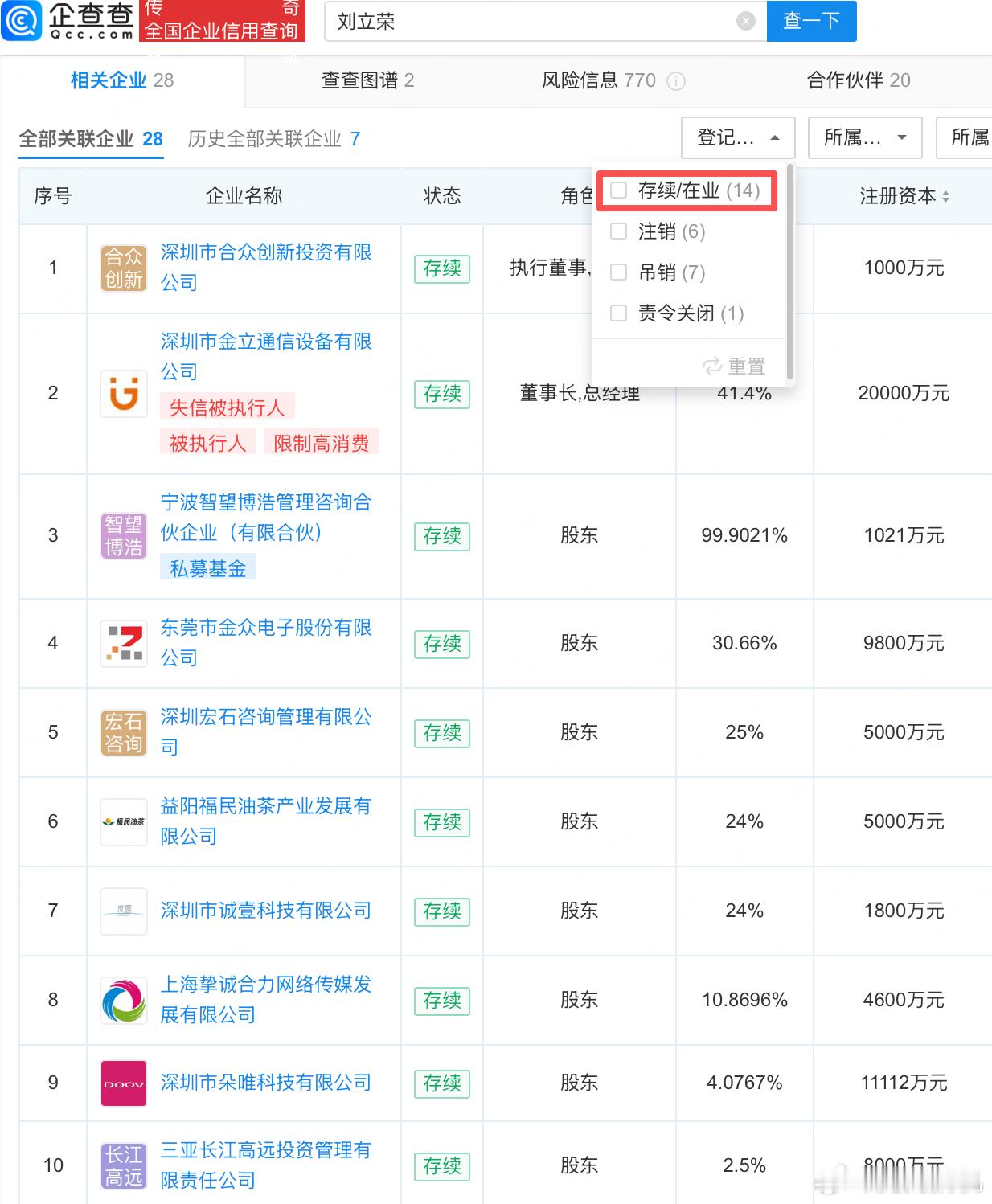Open 深圳市诚壹科技有限公司 link
Viewport: 992px width, 1204px height.
[266, 911]
